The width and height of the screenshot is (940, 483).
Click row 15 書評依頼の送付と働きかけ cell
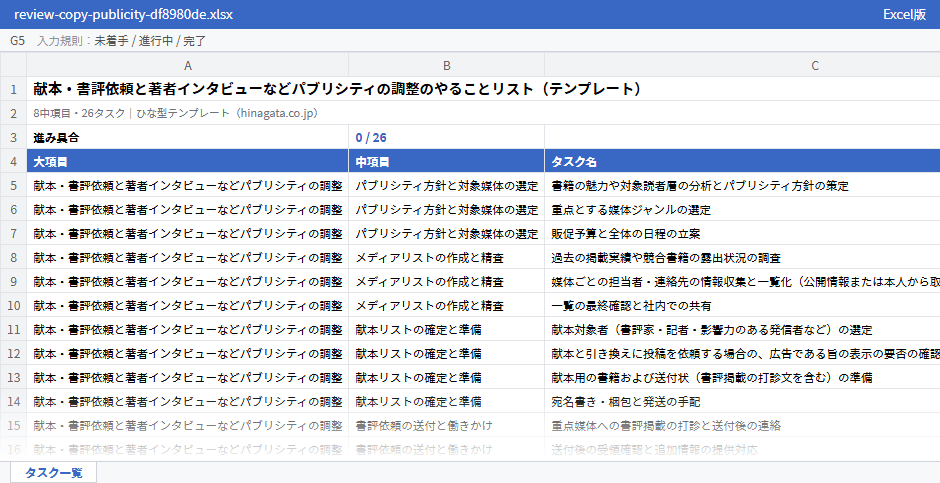click(x=447, y=425)
